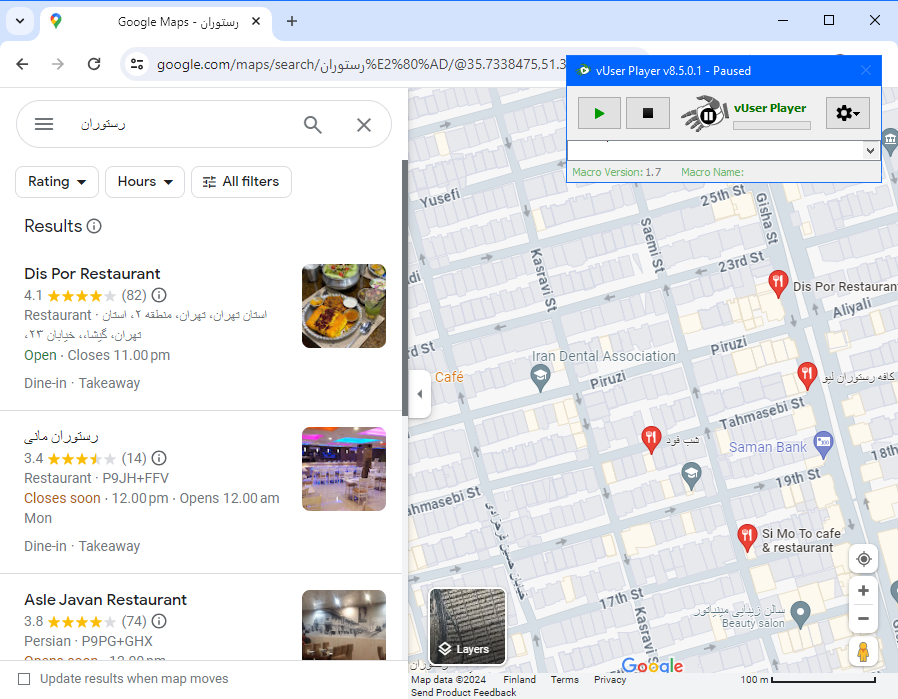This screenshot has height=699, width=898.
Task: Collapse the side panel with the arrow
Action: pyautogui.click(x=420, y=394)
